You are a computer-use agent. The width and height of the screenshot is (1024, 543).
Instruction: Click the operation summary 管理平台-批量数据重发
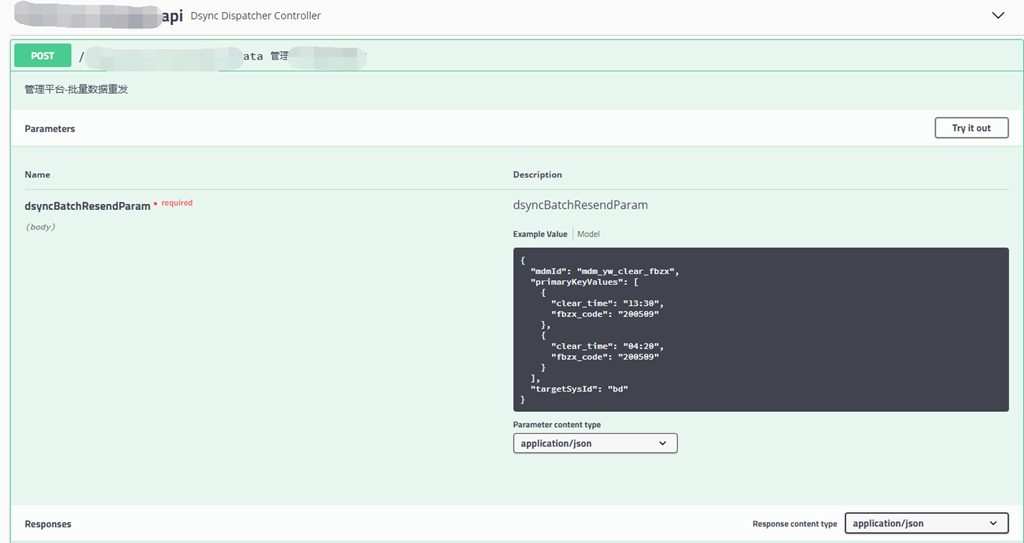click(76, 89)
